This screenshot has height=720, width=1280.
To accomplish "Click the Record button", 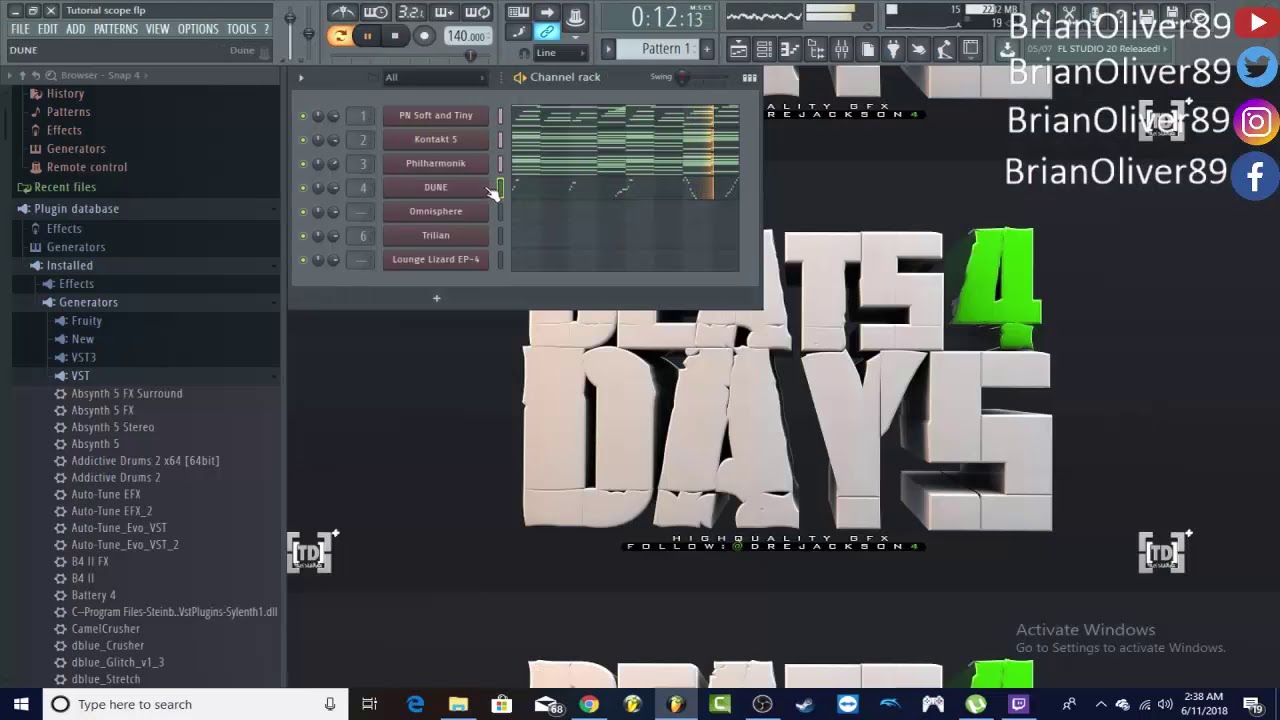I will pyautogui.click(x=424, y=36).
